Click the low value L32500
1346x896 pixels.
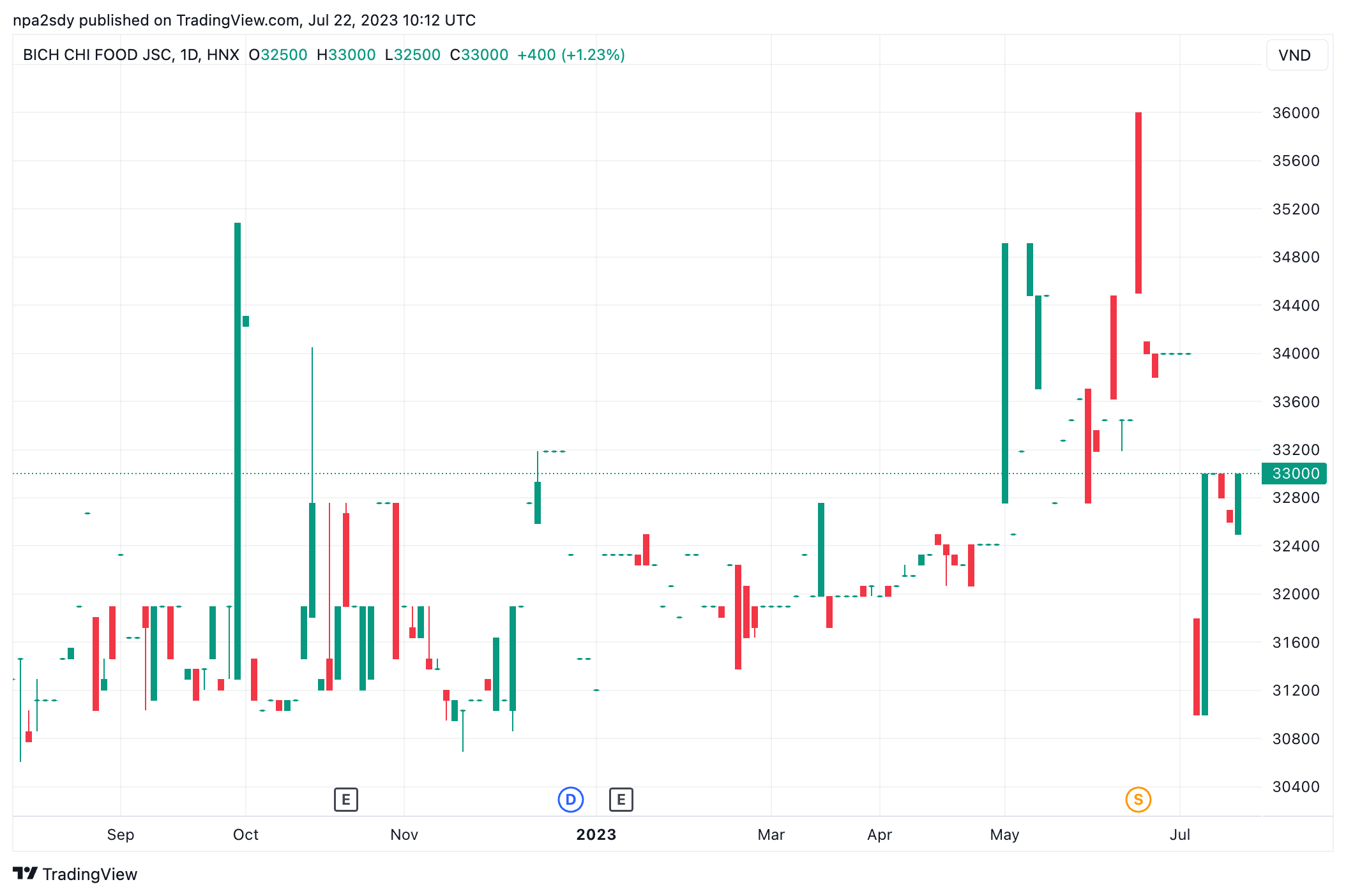[x=412, y=55]
